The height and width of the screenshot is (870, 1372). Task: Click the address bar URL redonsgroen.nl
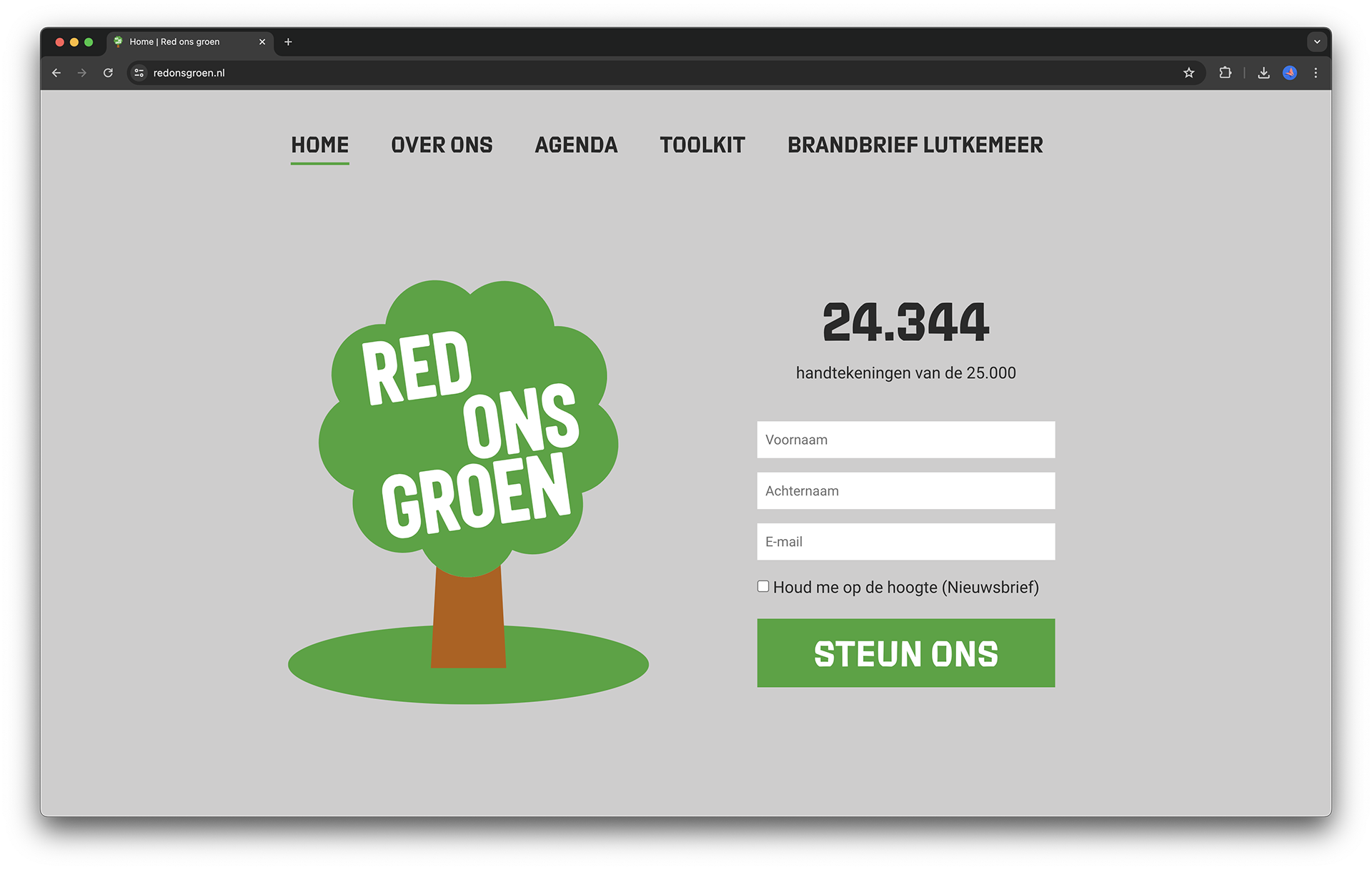tap(189, 73)
